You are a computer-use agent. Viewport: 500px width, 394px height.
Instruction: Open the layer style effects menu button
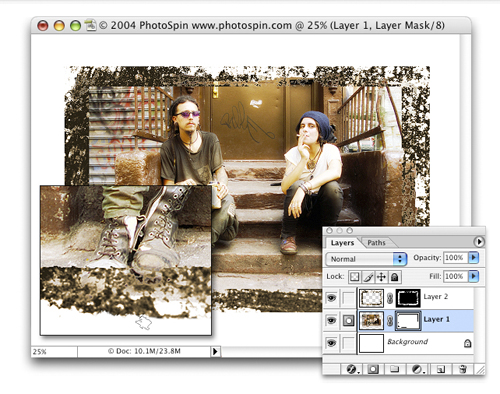[352, 369]
